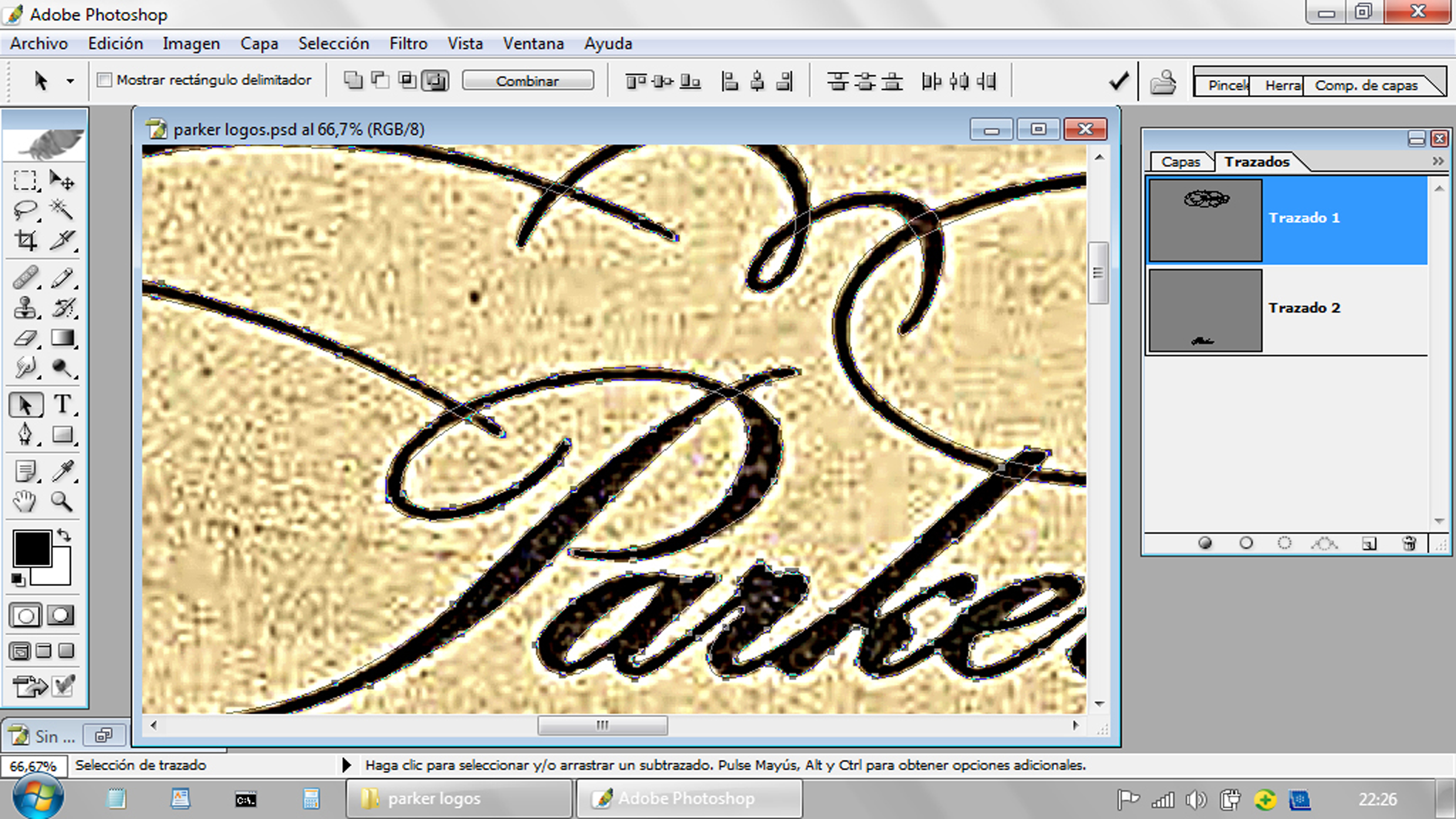Viewport: 1456px width, 819px height.
Task: Select the Eraser tool
Action: tap(26, 338)
